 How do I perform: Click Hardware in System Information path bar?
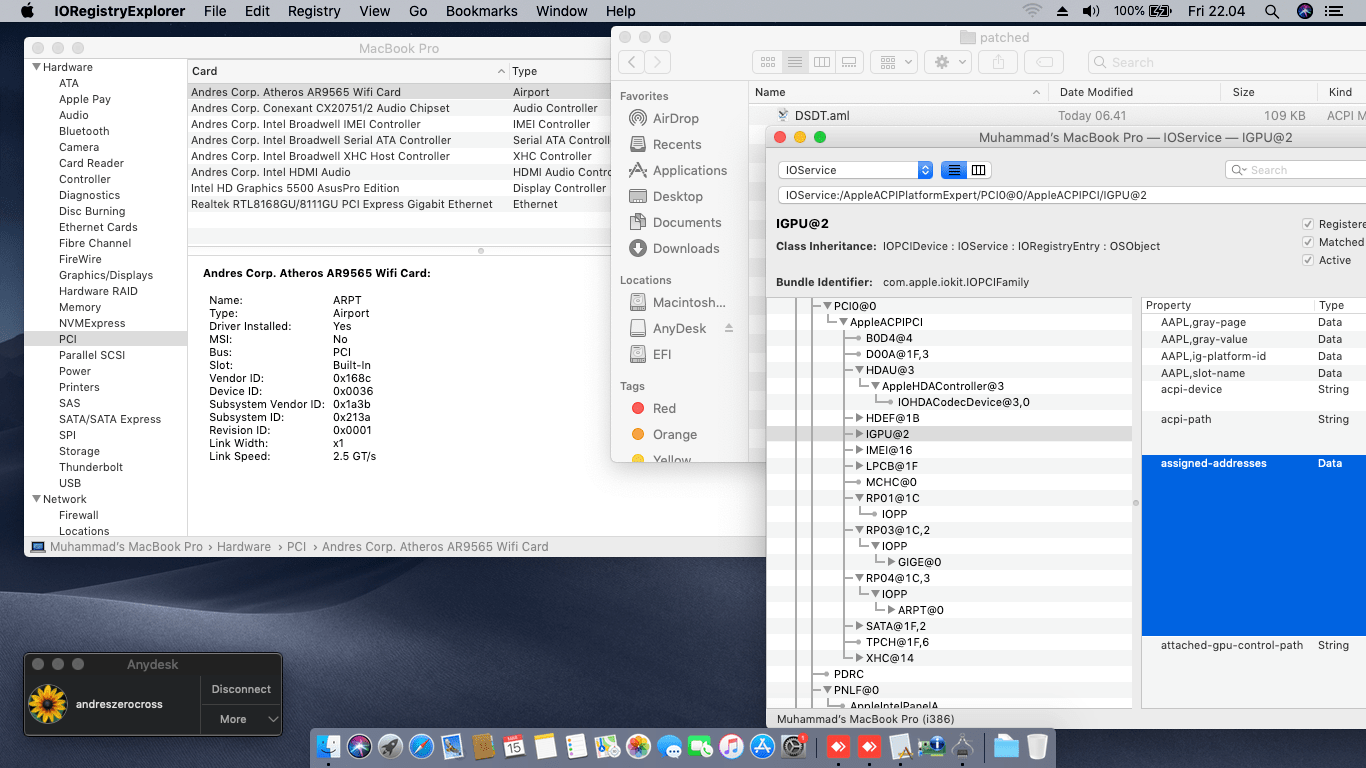coord(244,547)
